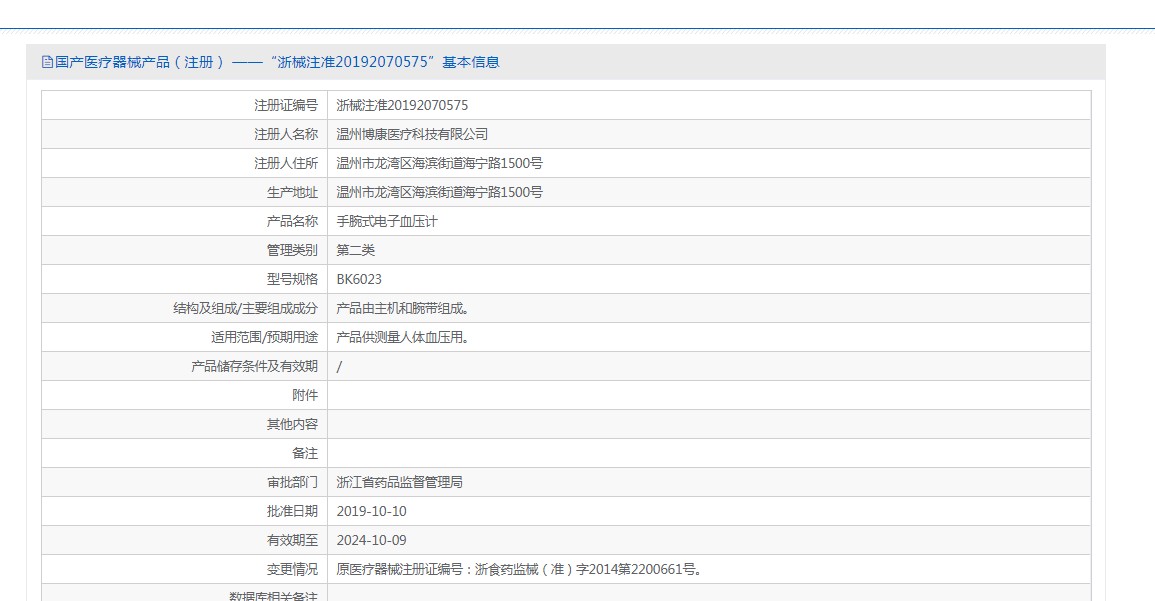Select the text 产品供测量人体血压用。

click(403, 337)
